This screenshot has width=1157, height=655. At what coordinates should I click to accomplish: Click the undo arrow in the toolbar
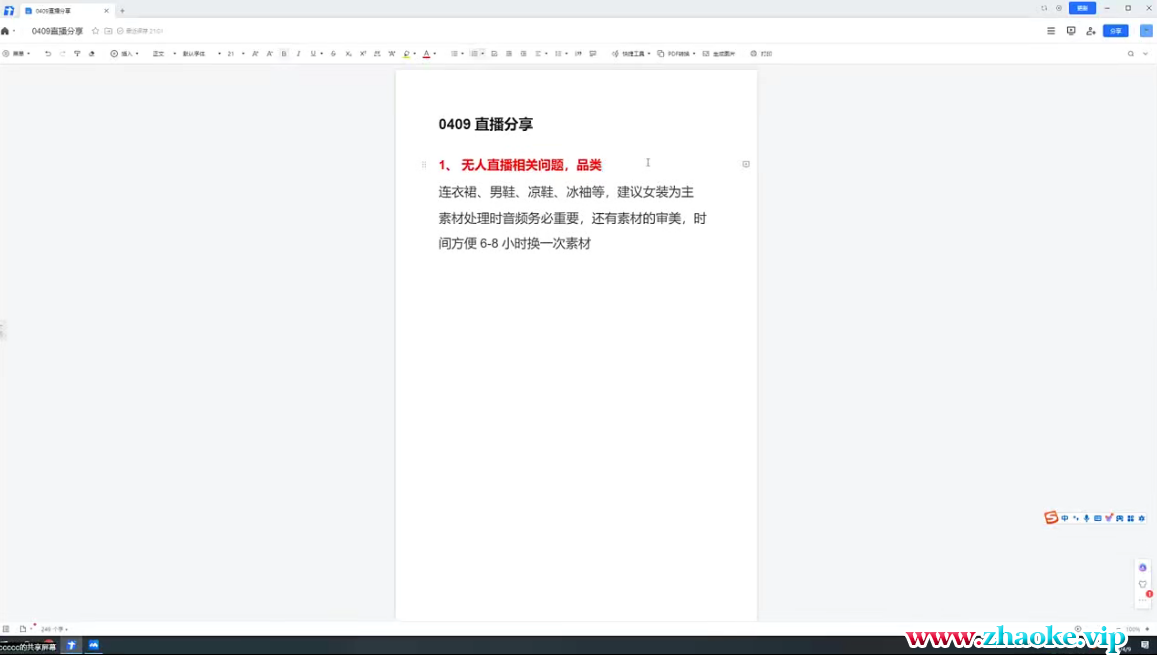[48, 54]
